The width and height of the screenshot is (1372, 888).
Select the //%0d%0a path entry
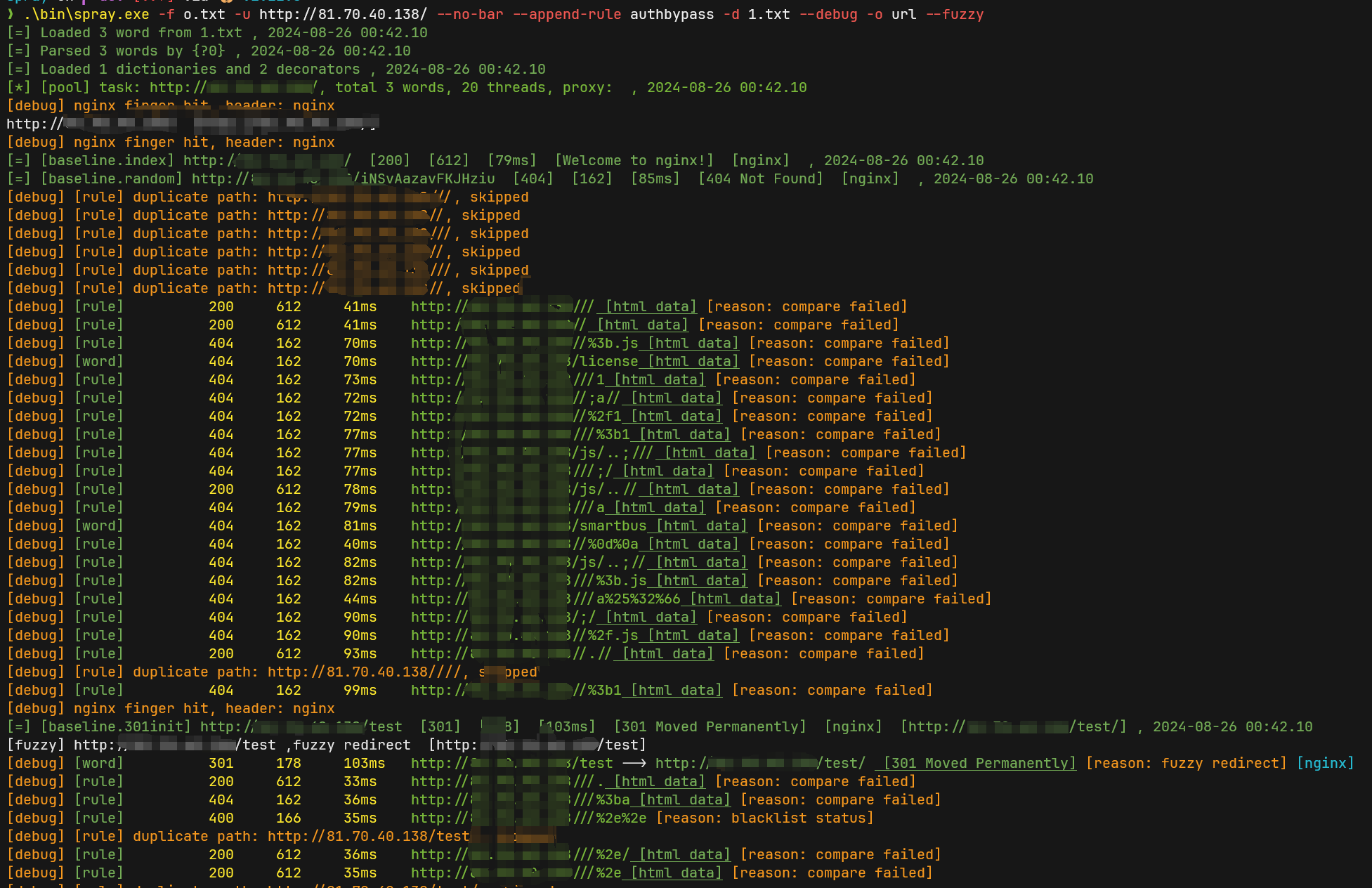tap(605, 544)
